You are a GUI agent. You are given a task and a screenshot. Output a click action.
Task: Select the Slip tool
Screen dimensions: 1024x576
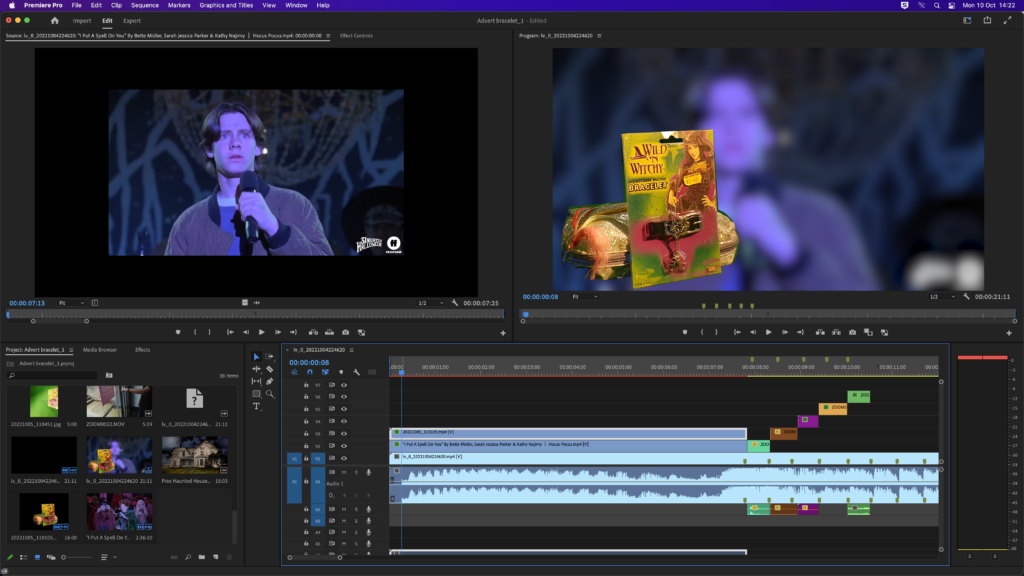[256, 381]
